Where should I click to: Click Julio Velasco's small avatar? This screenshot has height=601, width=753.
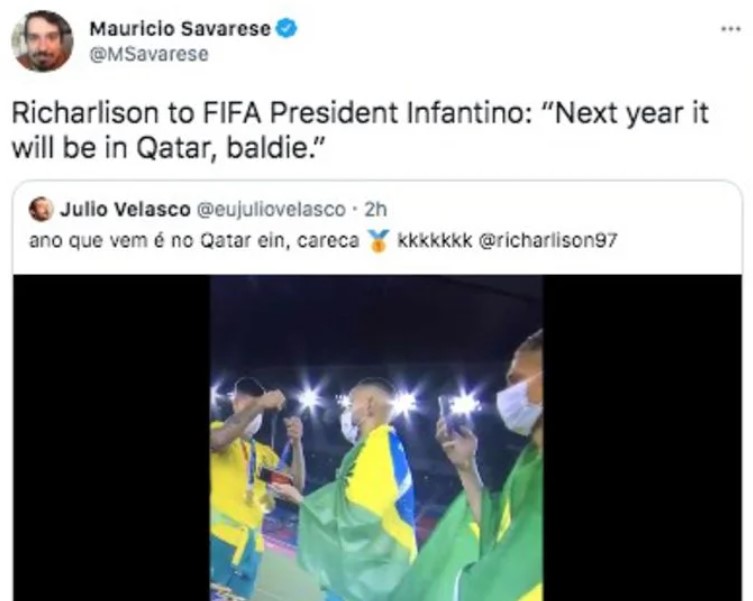pos(41,209)
